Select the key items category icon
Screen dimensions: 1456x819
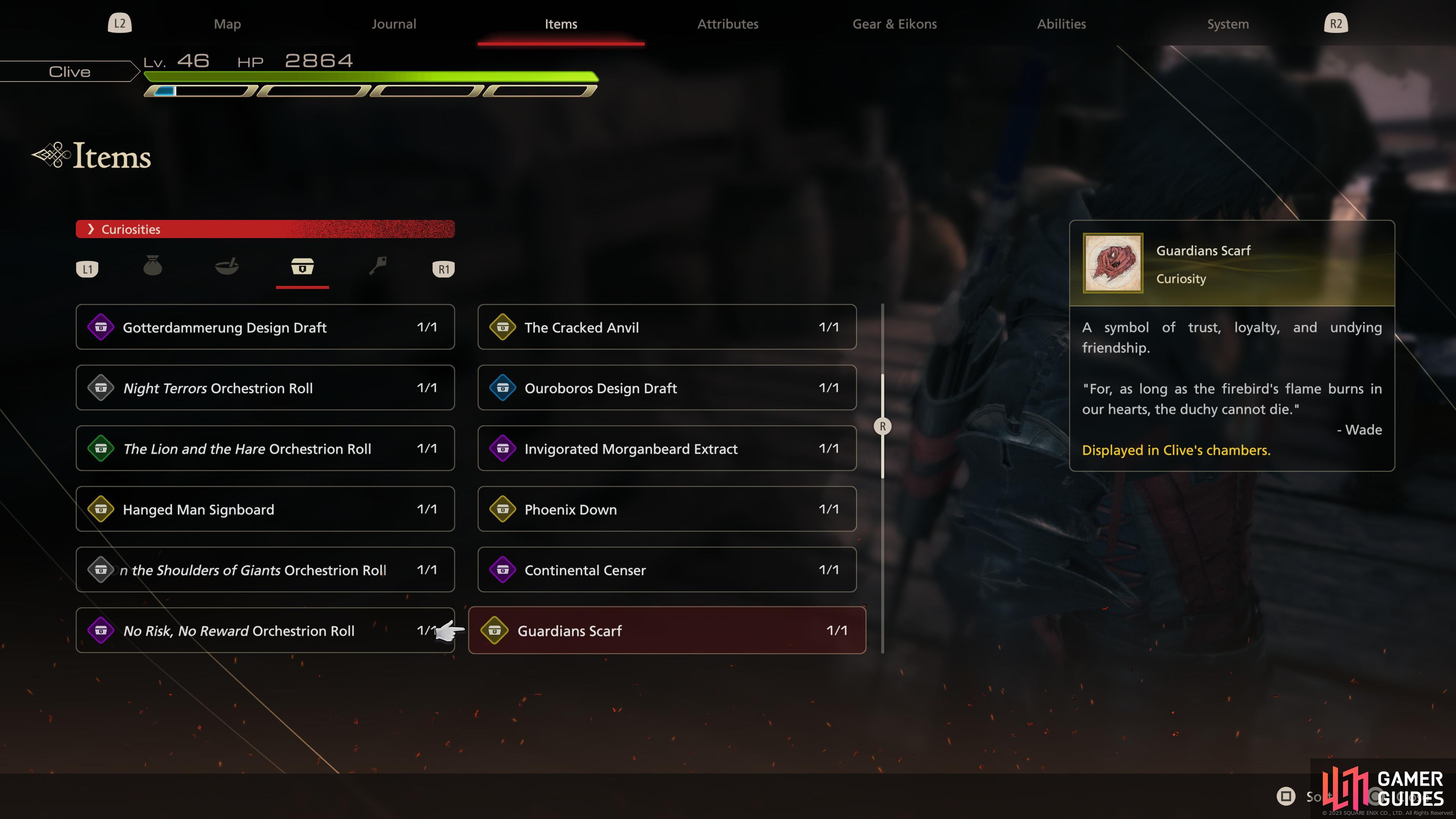pyautogui.click(x=378, y=266)
